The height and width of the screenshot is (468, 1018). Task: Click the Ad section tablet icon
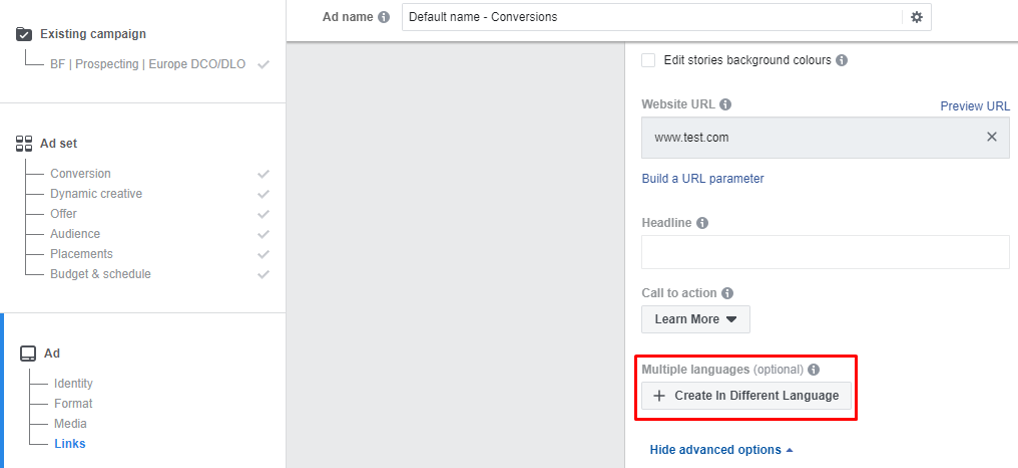pos(28,353)
